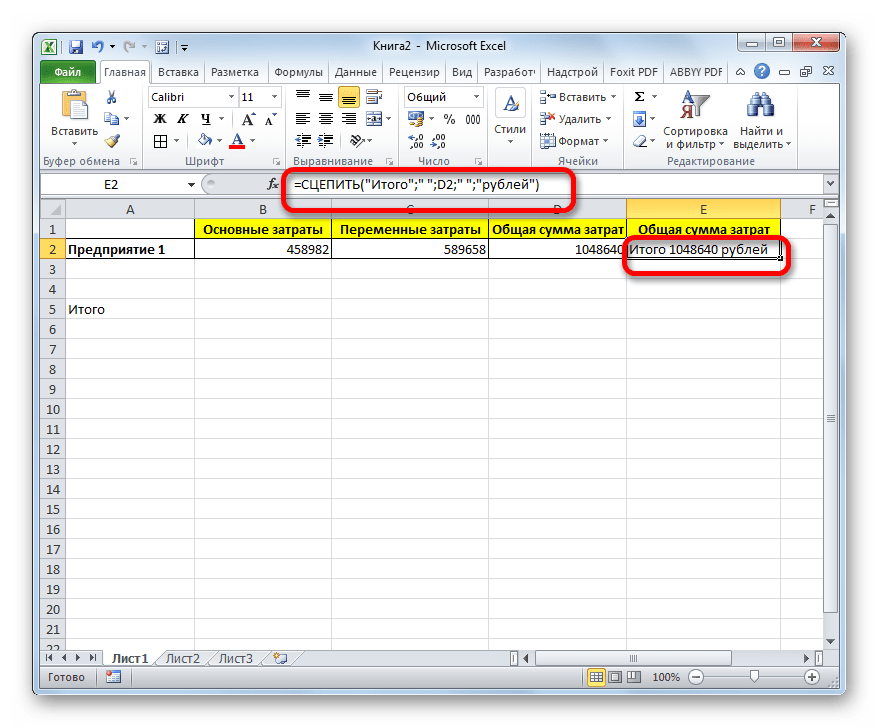
Task: Click the Сортировка и фильтр icon
Action: (693, 105)
